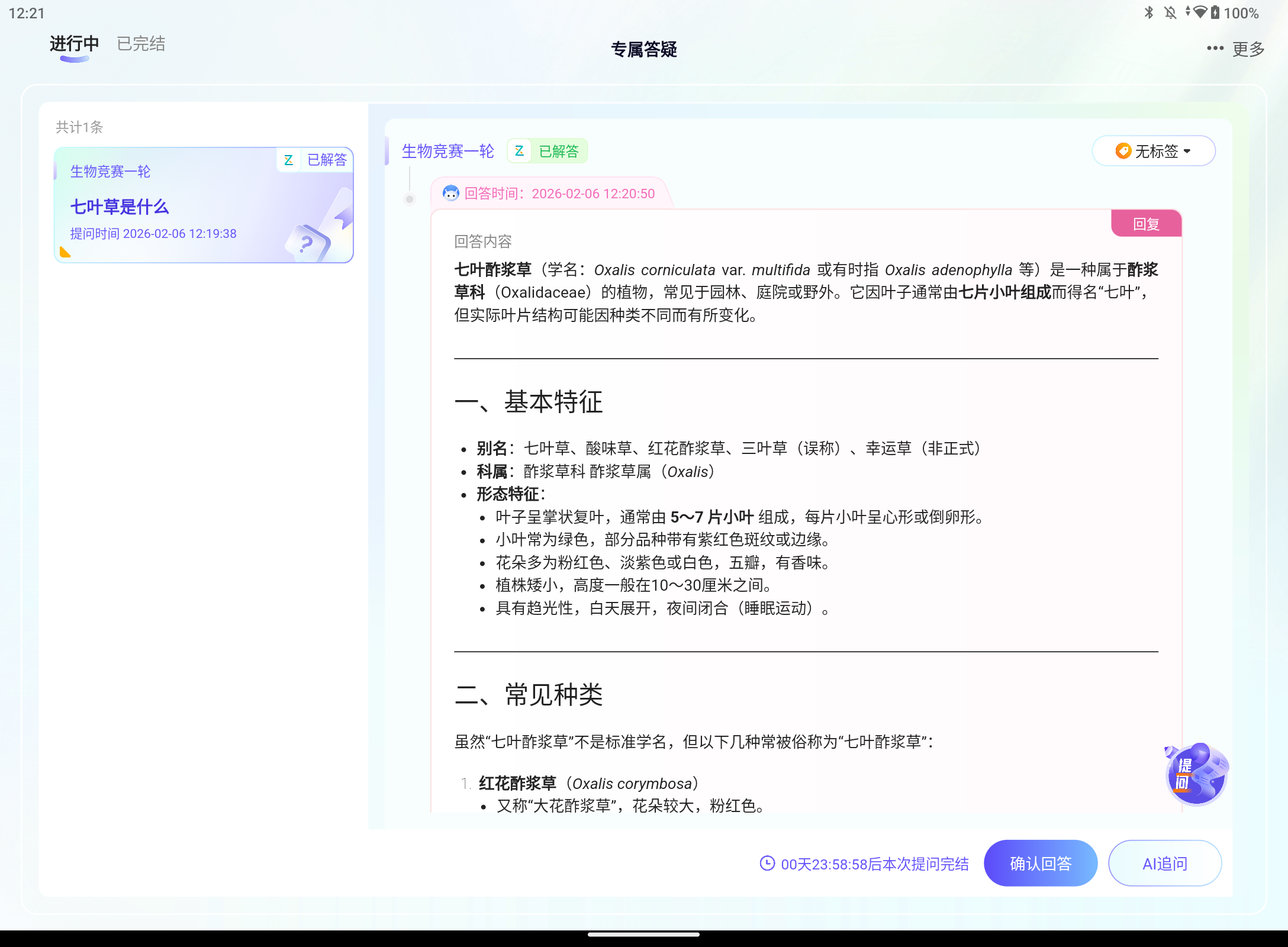Image resolution: width=1288 pixels, height=947 pixels.
Task: Click the clock icon before the countdown timer
Action: pos(766,864)
